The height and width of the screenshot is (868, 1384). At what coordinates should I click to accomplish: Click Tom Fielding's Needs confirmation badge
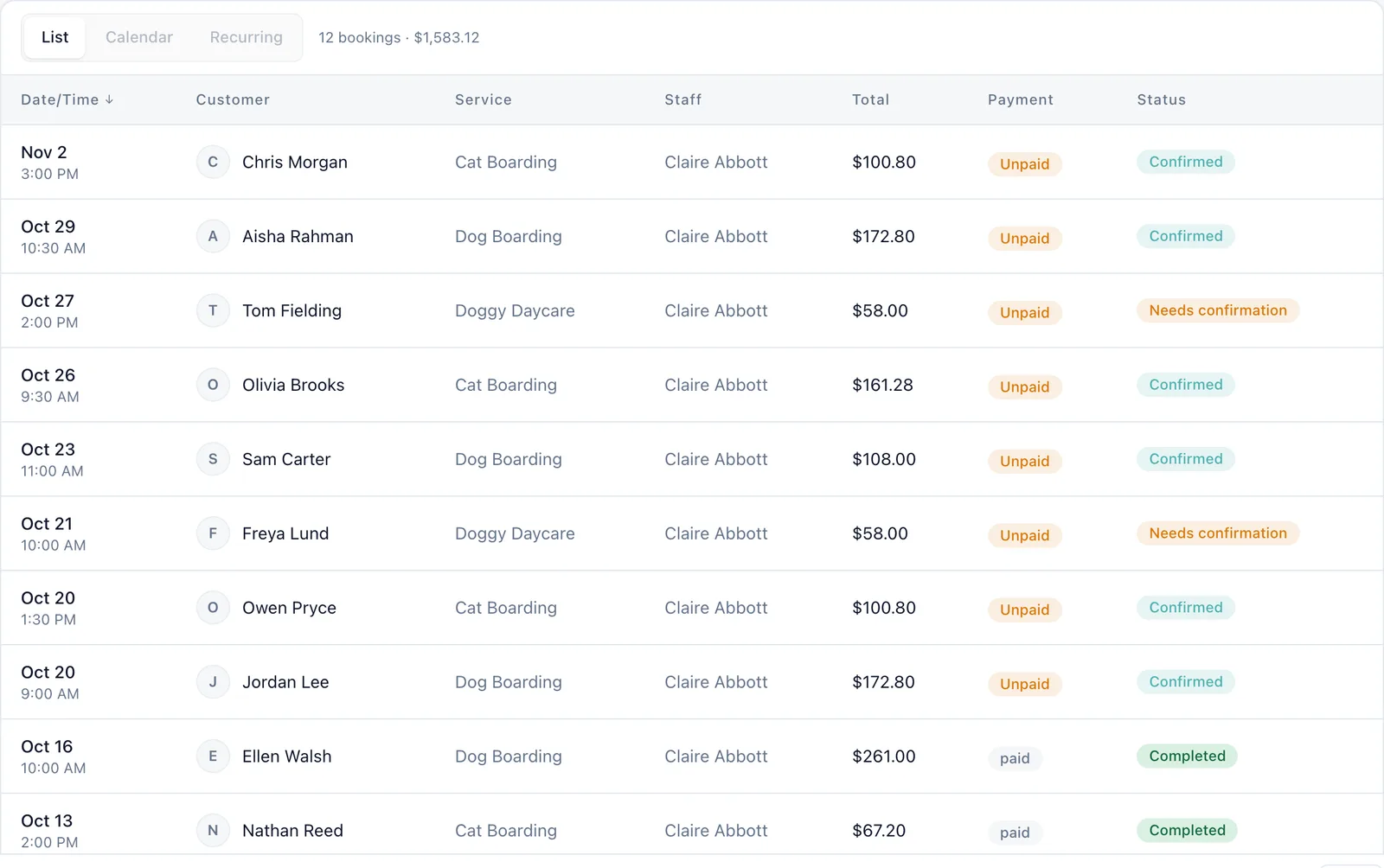[x=1218, y=310]
